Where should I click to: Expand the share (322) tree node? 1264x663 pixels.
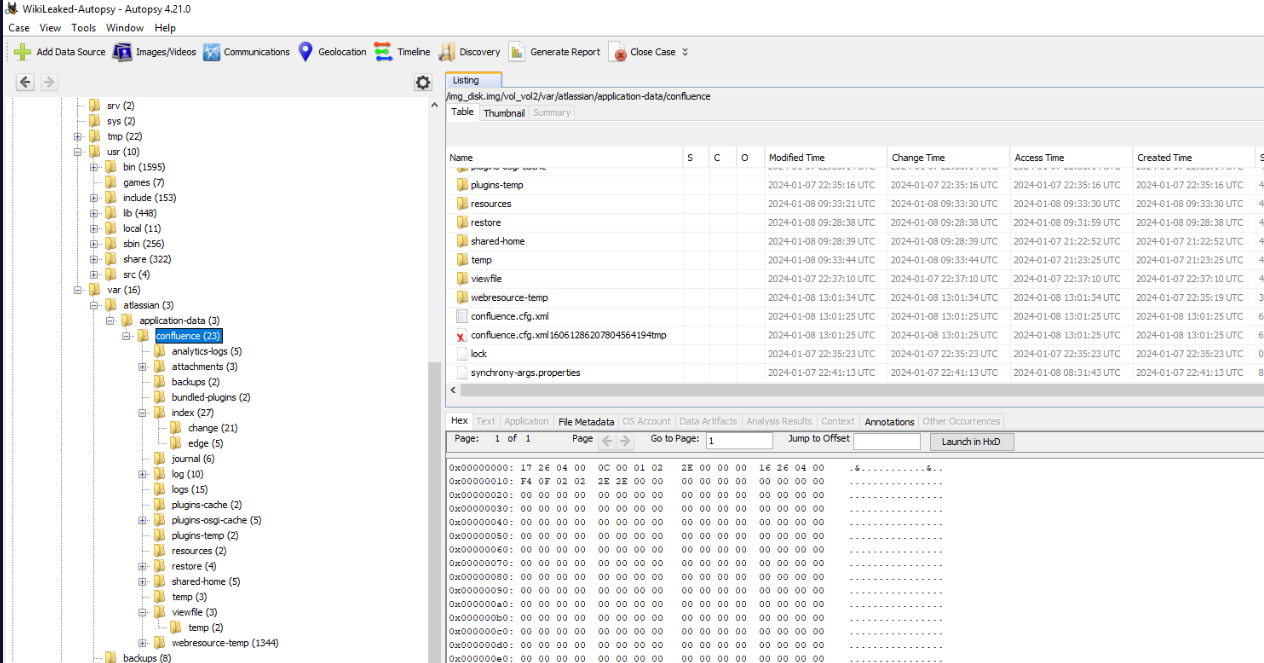pyautogui.click(x=94, y=259)
